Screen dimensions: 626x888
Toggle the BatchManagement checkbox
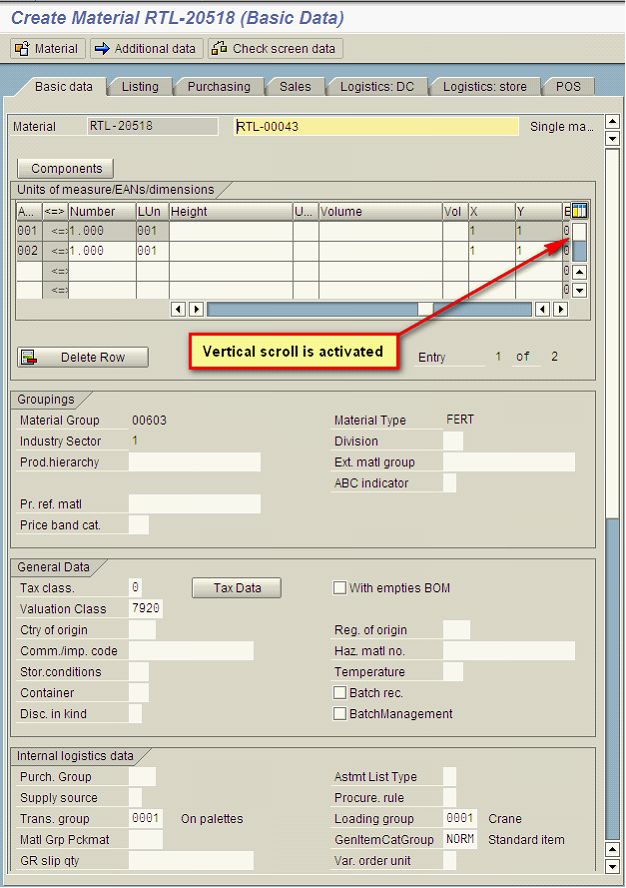pyautogui.click(x=340, y=714)
